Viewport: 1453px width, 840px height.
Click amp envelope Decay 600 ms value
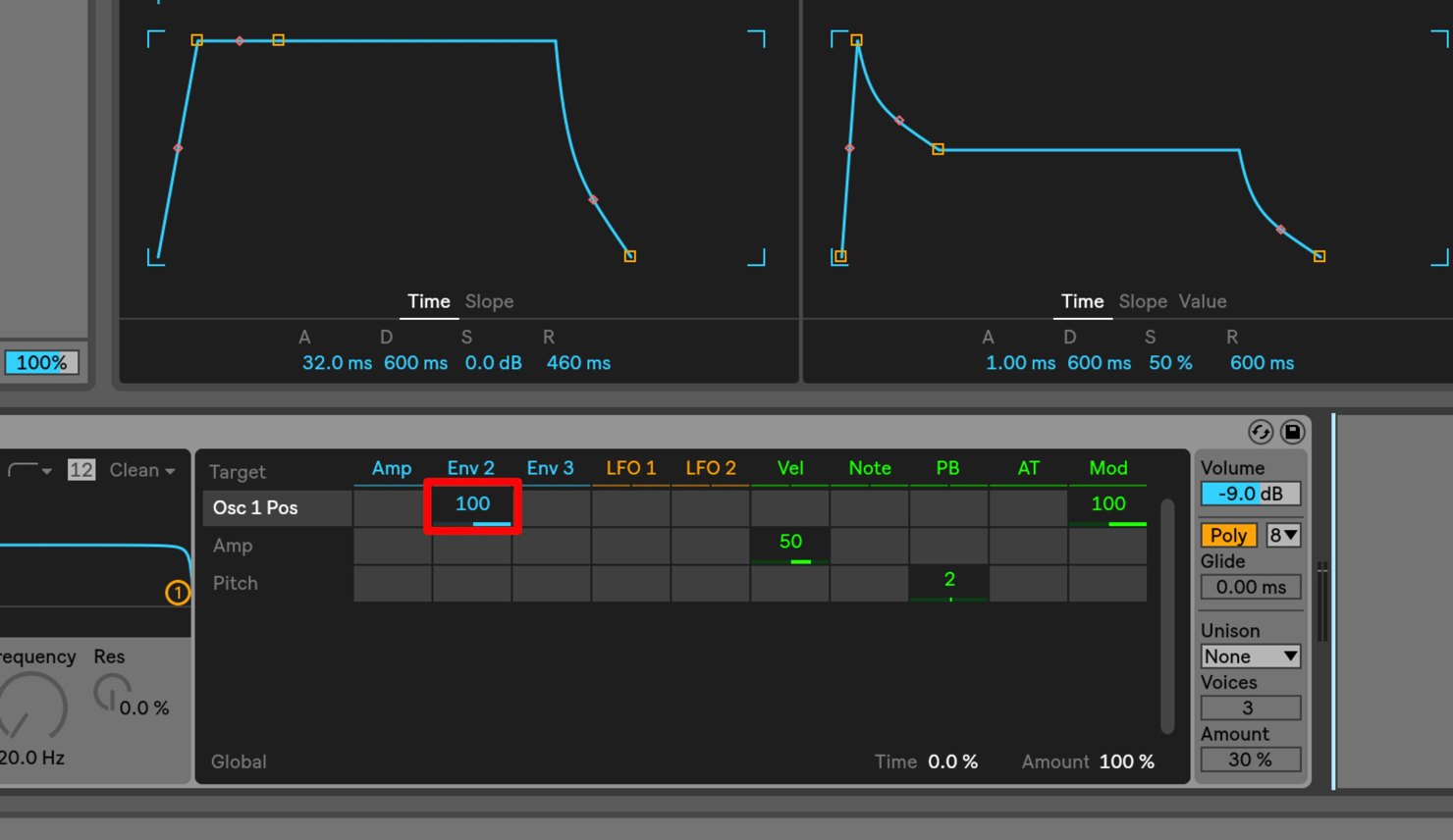(415, 363)
